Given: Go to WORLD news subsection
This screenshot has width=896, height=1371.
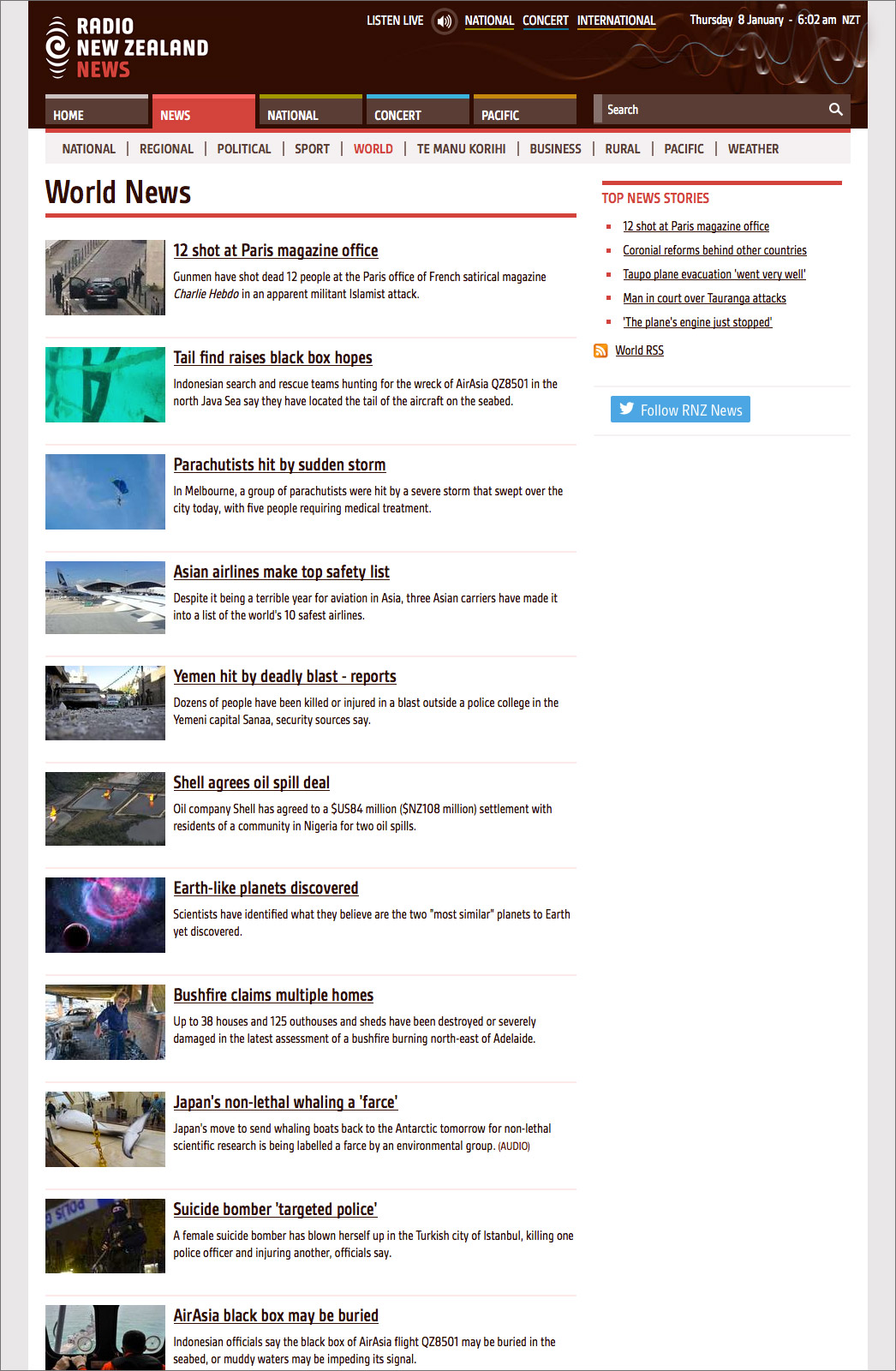Looking at the screenshot, I should point(373,149).
